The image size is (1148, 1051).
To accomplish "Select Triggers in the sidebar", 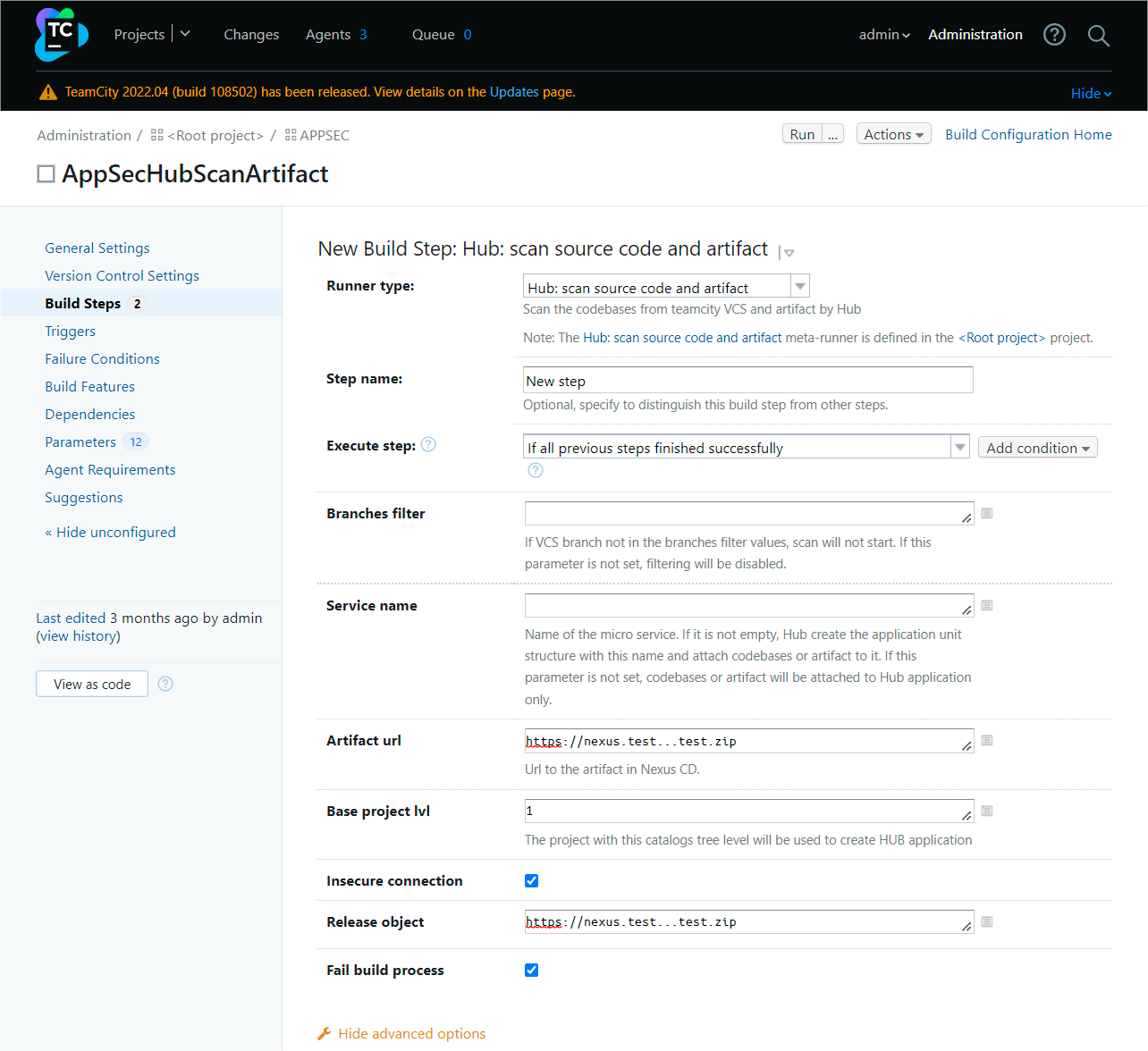I will pos(70,332).
